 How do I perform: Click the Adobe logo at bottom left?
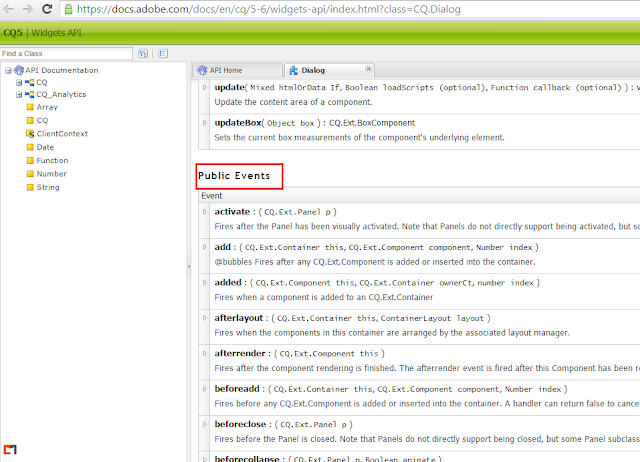click(10, 449)
